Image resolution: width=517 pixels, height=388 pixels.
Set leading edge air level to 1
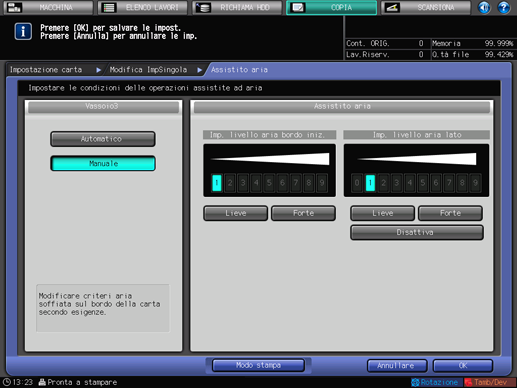(x=217, y=183)
